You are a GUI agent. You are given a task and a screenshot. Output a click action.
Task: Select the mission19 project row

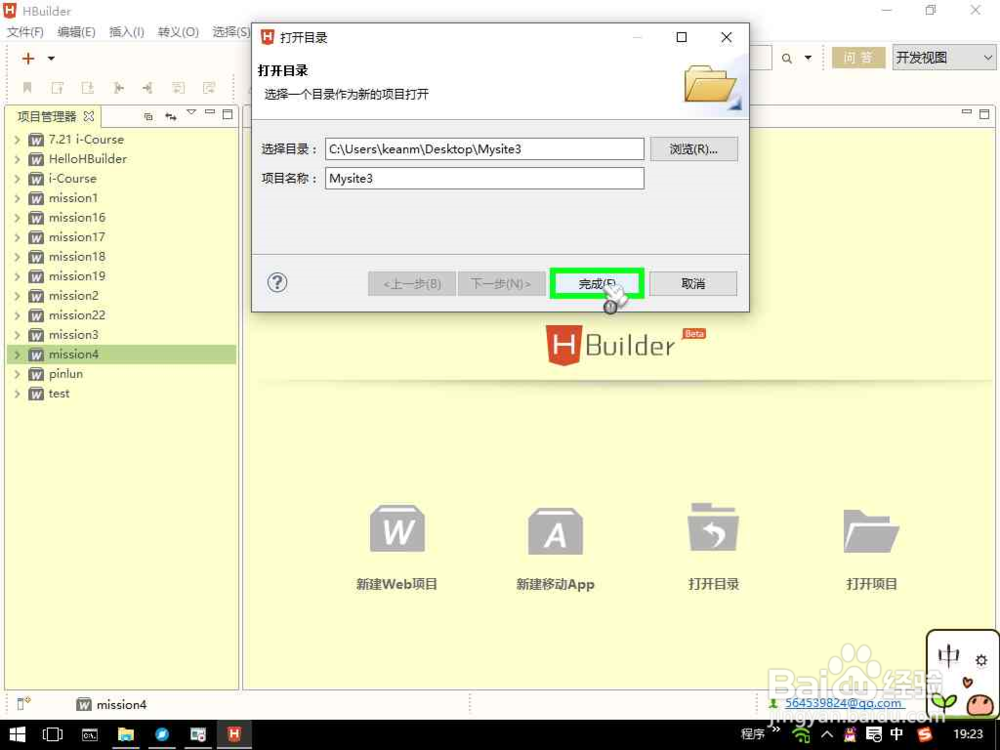click(121, 276)
